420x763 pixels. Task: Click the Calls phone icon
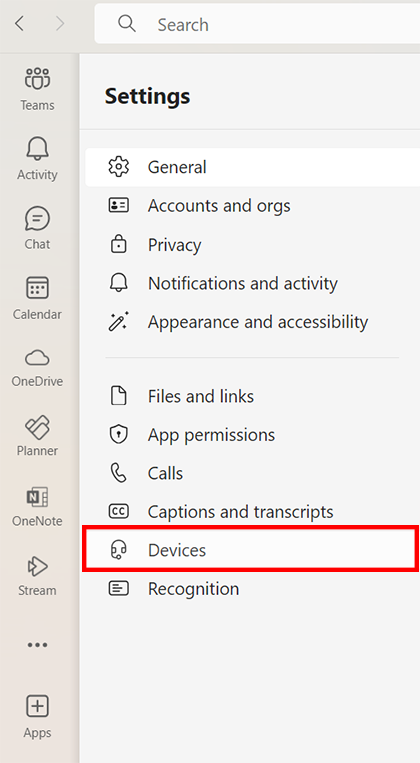coord(118,473)
